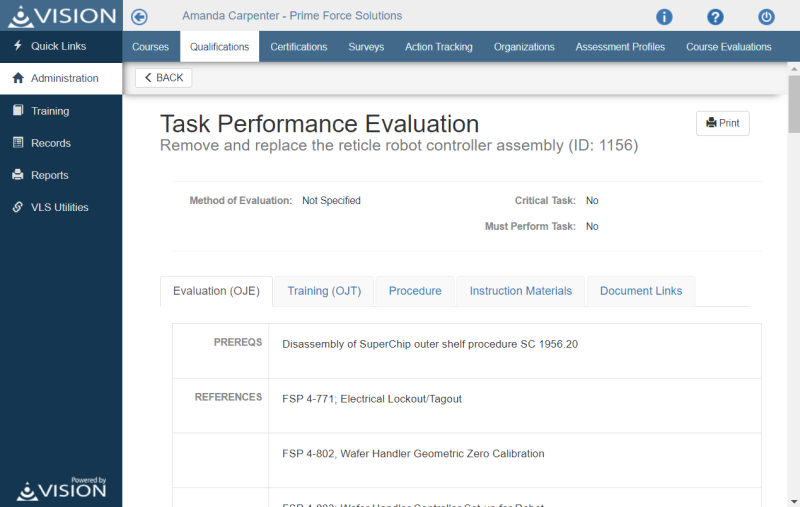
Task: Open VLS Utilities in the sidebar
Action: pyautogui.click(x=59, y=207)
